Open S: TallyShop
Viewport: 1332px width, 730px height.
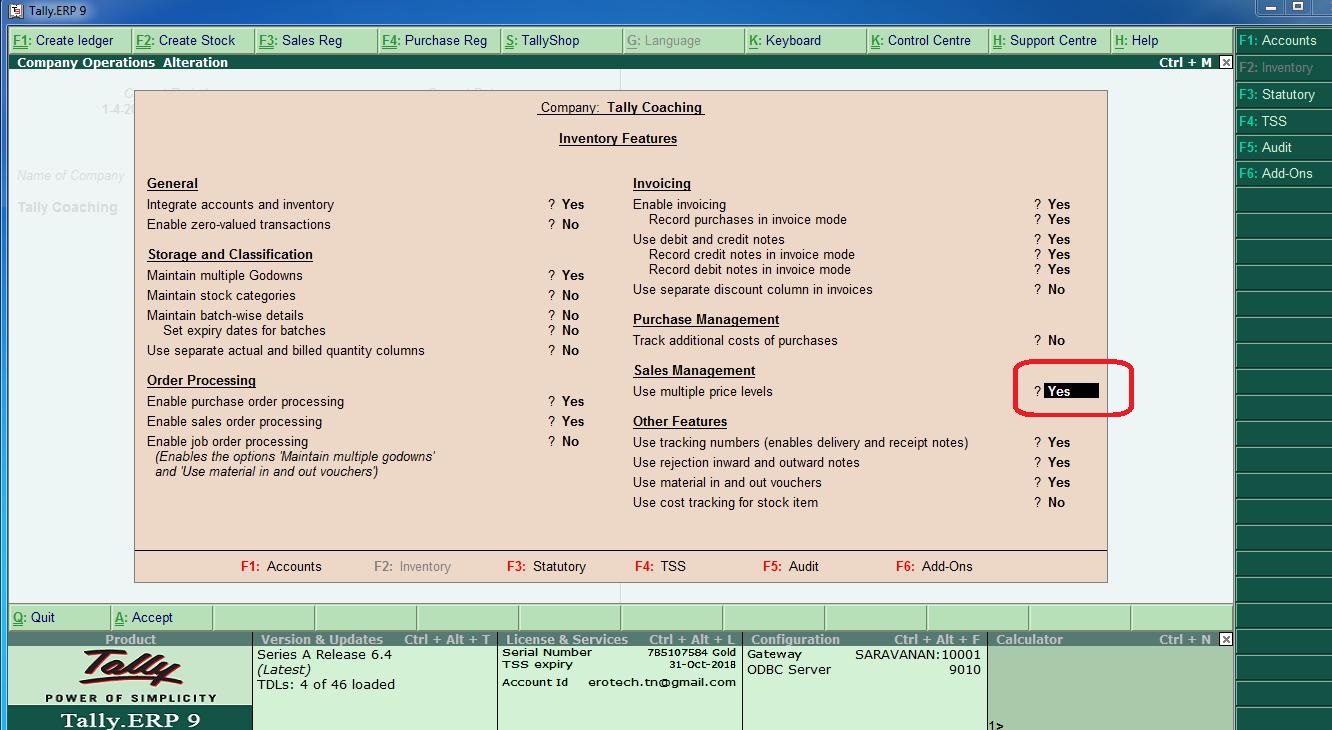pos(545,40)
